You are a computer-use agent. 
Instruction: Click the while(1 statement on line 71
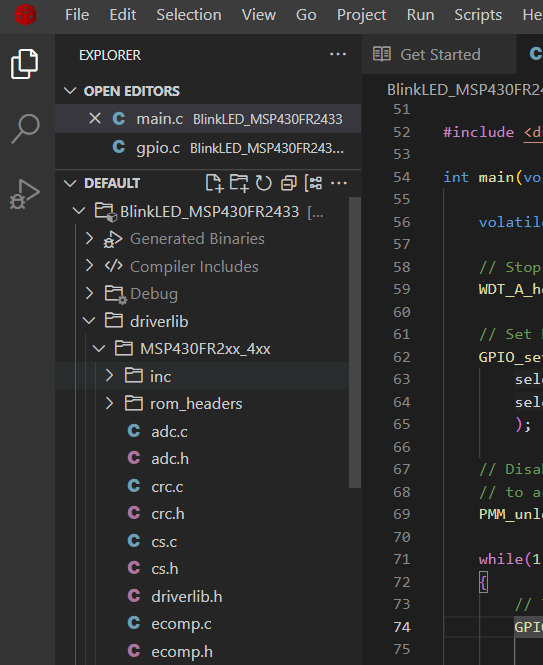click(x=509, y=559)
